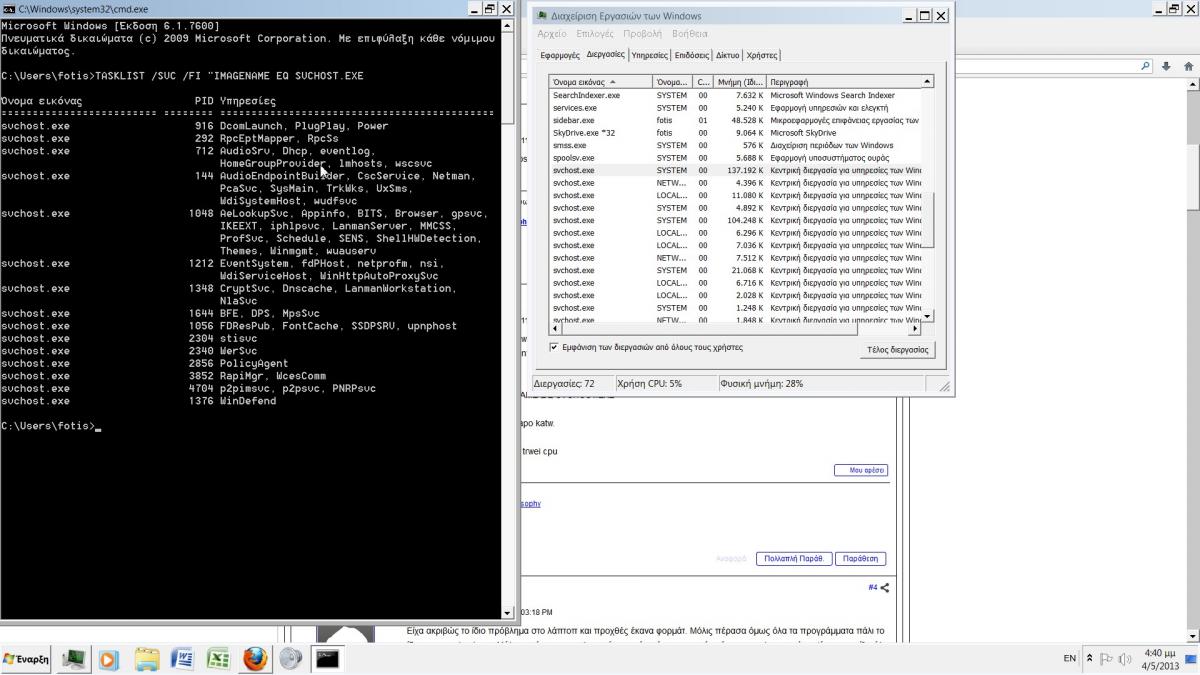Click the EN language indicator in the taskbar
The image size is (1200, 675).
pyautogui.click(x=1070, y=659)
